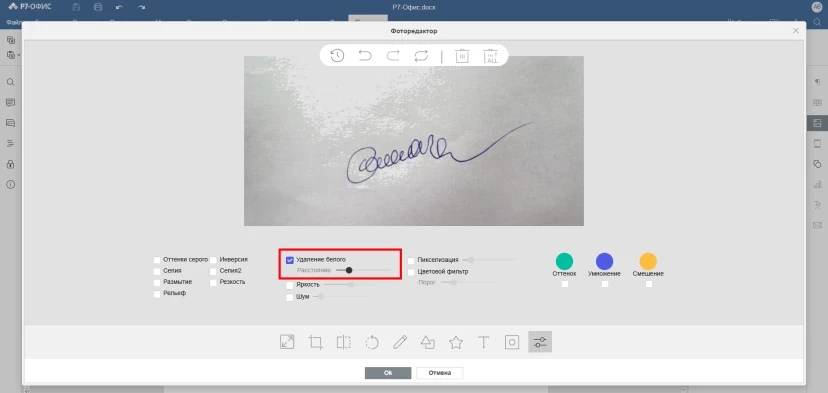
Task: Select the Text tool icon
Action: coord(483,342)
